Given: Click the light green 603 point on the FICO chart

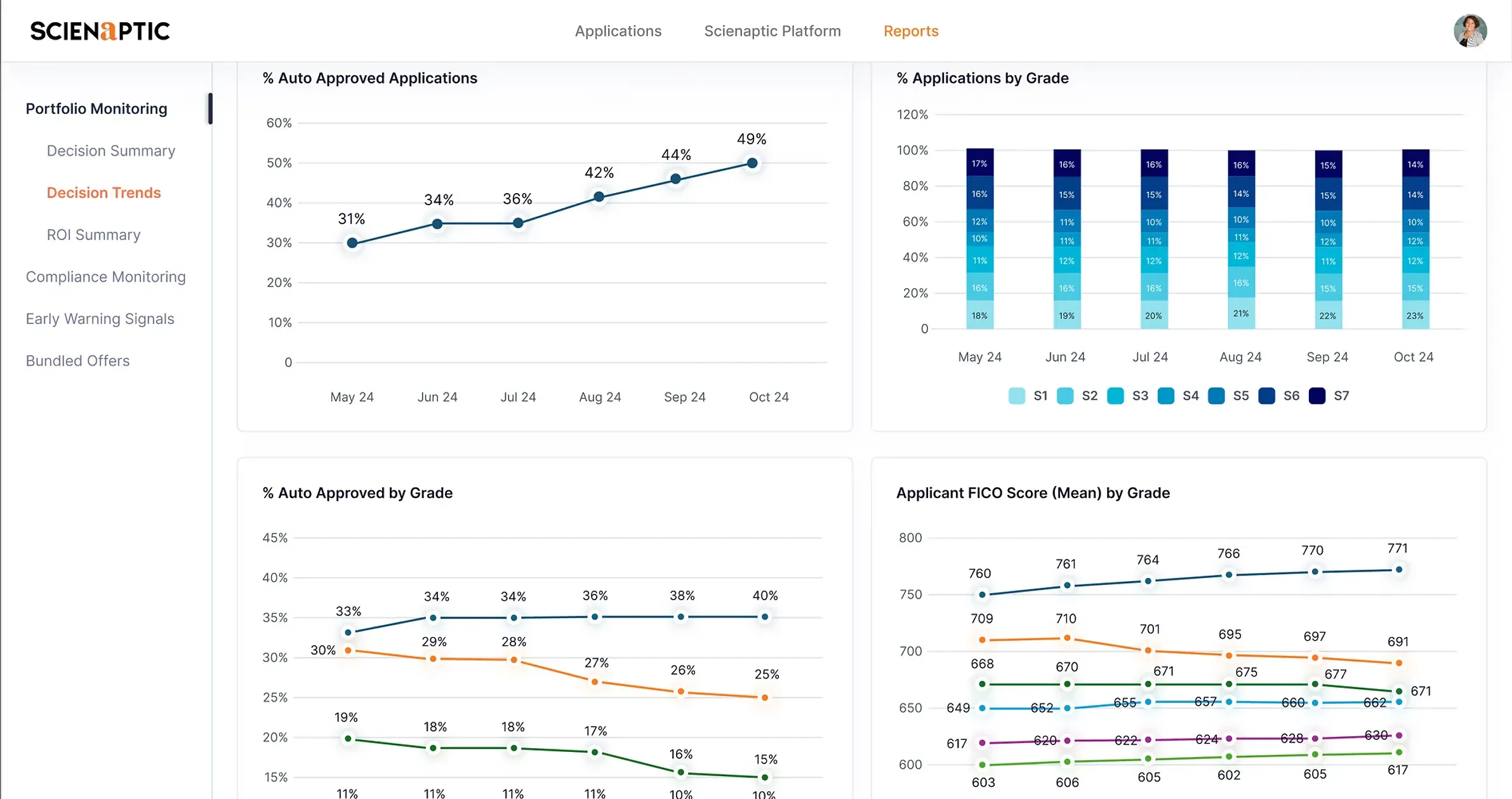Looking at the screenshot, I should point(983,765).
